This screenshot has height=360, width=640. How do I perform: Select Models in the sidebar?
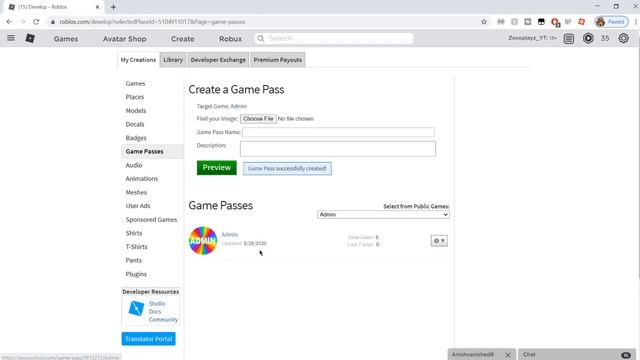[136, 111]
